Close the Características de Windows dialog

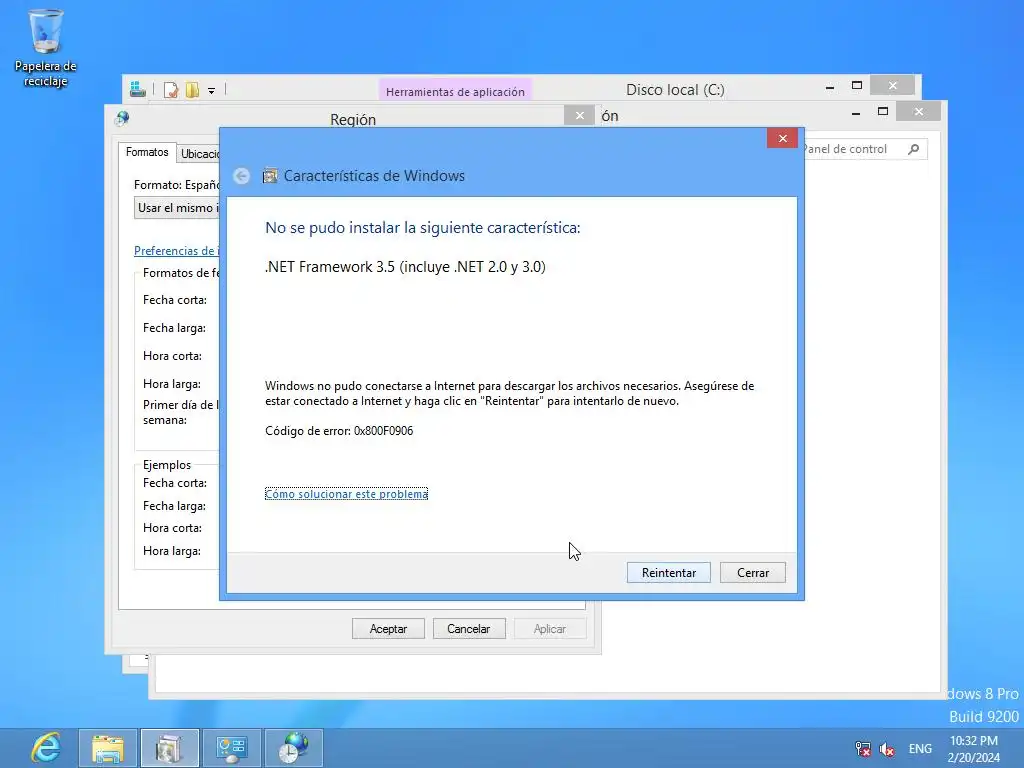pyautogui.click(x=782, y=138)
